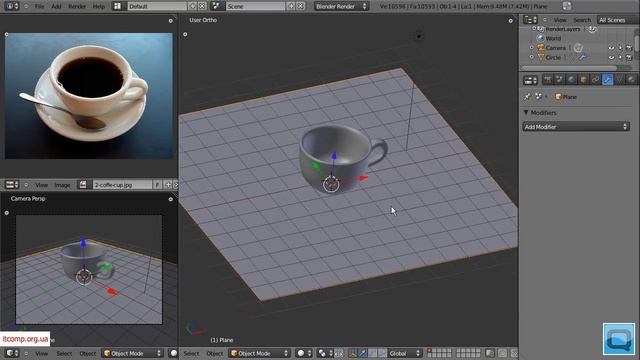Open the main 3D viewport's Object menu
Image resolution: width=640 pixels, height=360 pixels.
point(214,353)
